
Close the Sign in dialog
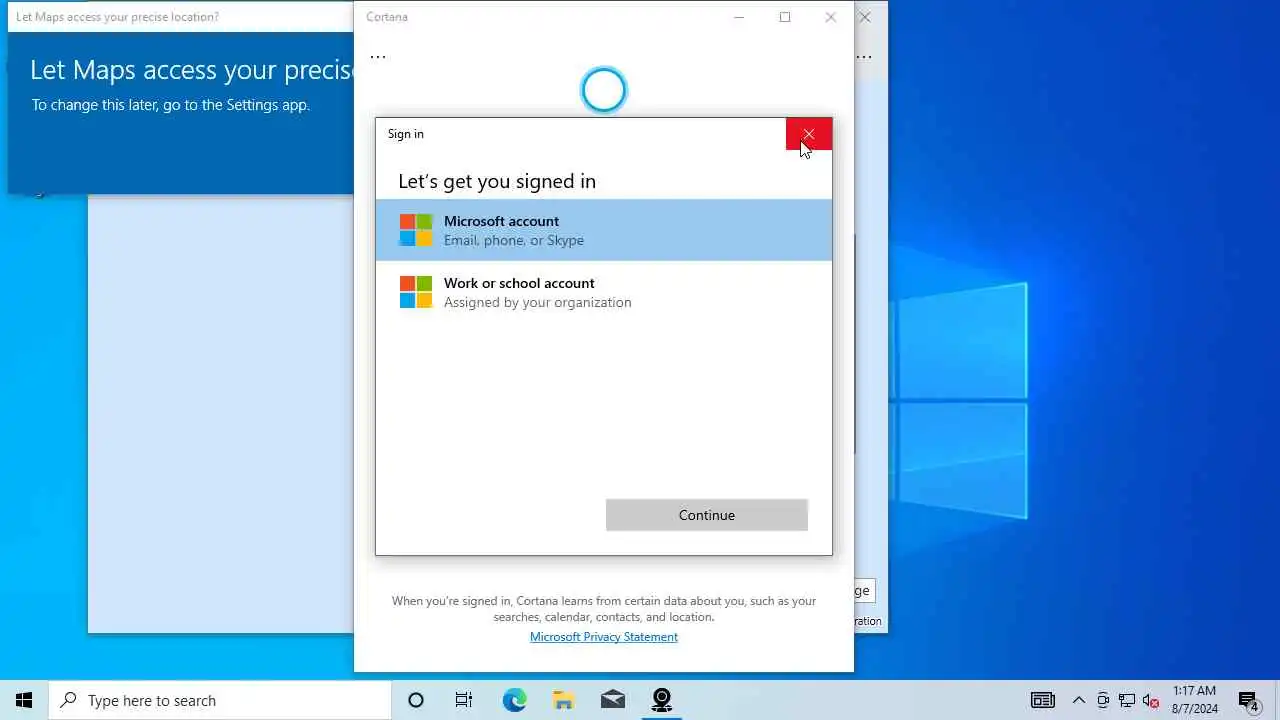(x=809, y=134)
